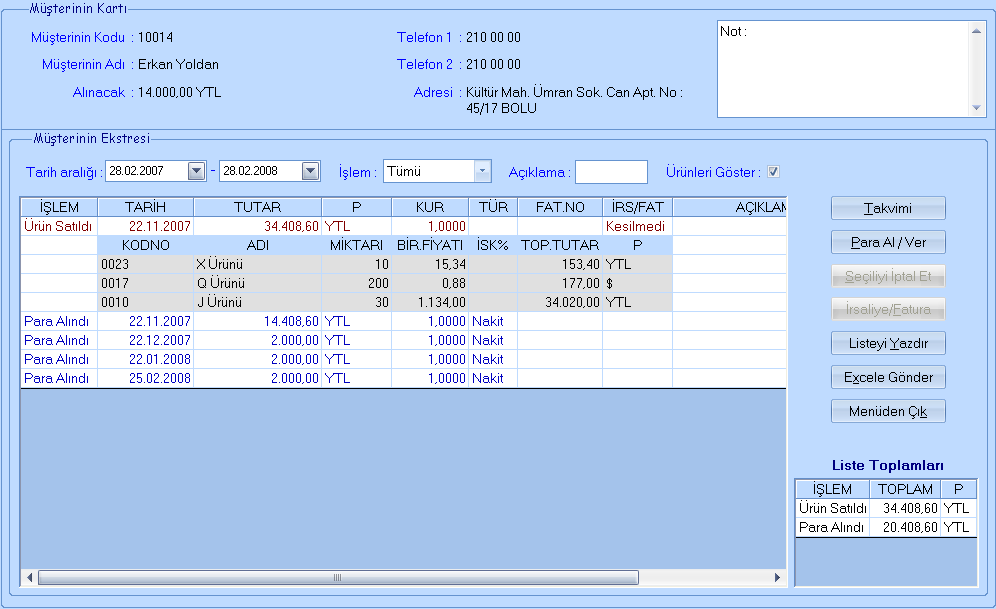Click the KUR column header
The width and height of the screenshot is (996, 609).
430,207
